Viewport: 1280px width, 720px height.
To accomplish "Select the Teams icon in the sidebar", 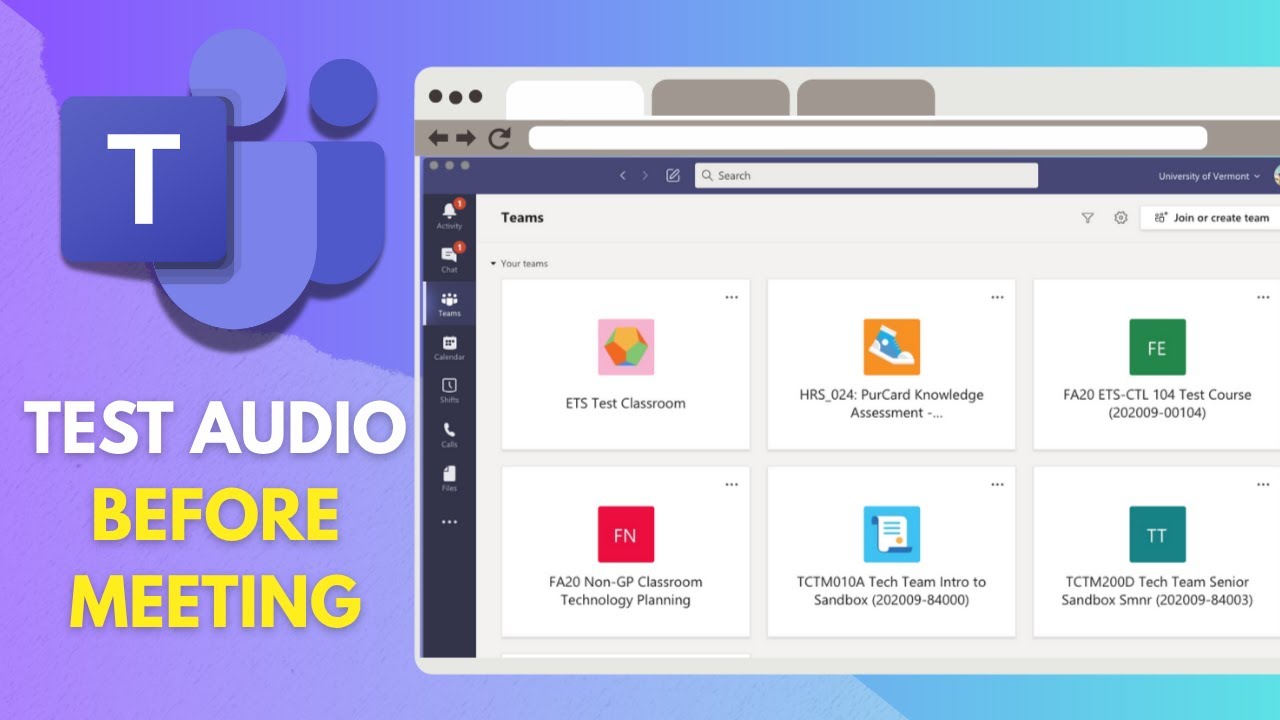I will [x=449, y=303].
